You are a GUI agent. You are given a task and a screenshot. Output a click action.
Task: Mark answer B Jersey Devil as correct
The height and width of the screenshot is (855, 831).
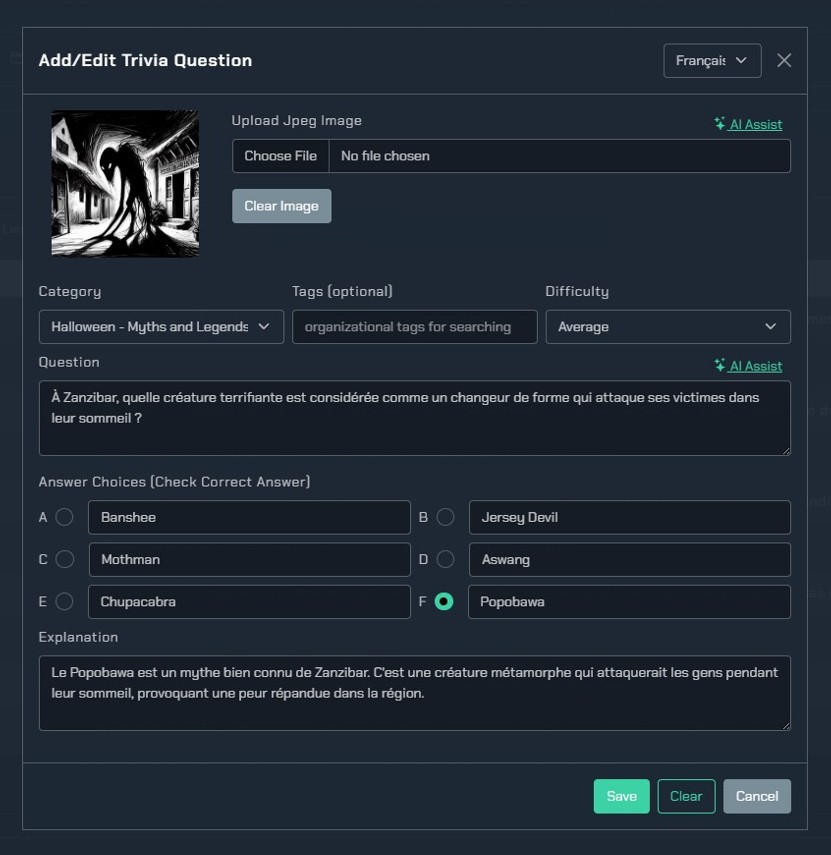(445, 517)
